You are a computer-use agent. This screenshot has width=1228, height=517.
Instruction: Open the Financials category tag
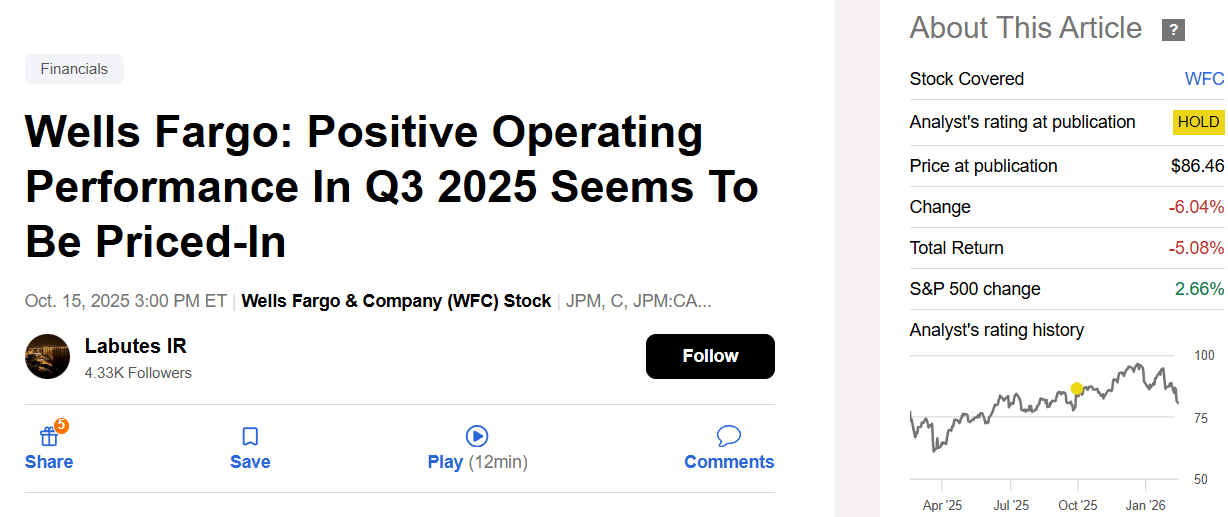point(74,69)
